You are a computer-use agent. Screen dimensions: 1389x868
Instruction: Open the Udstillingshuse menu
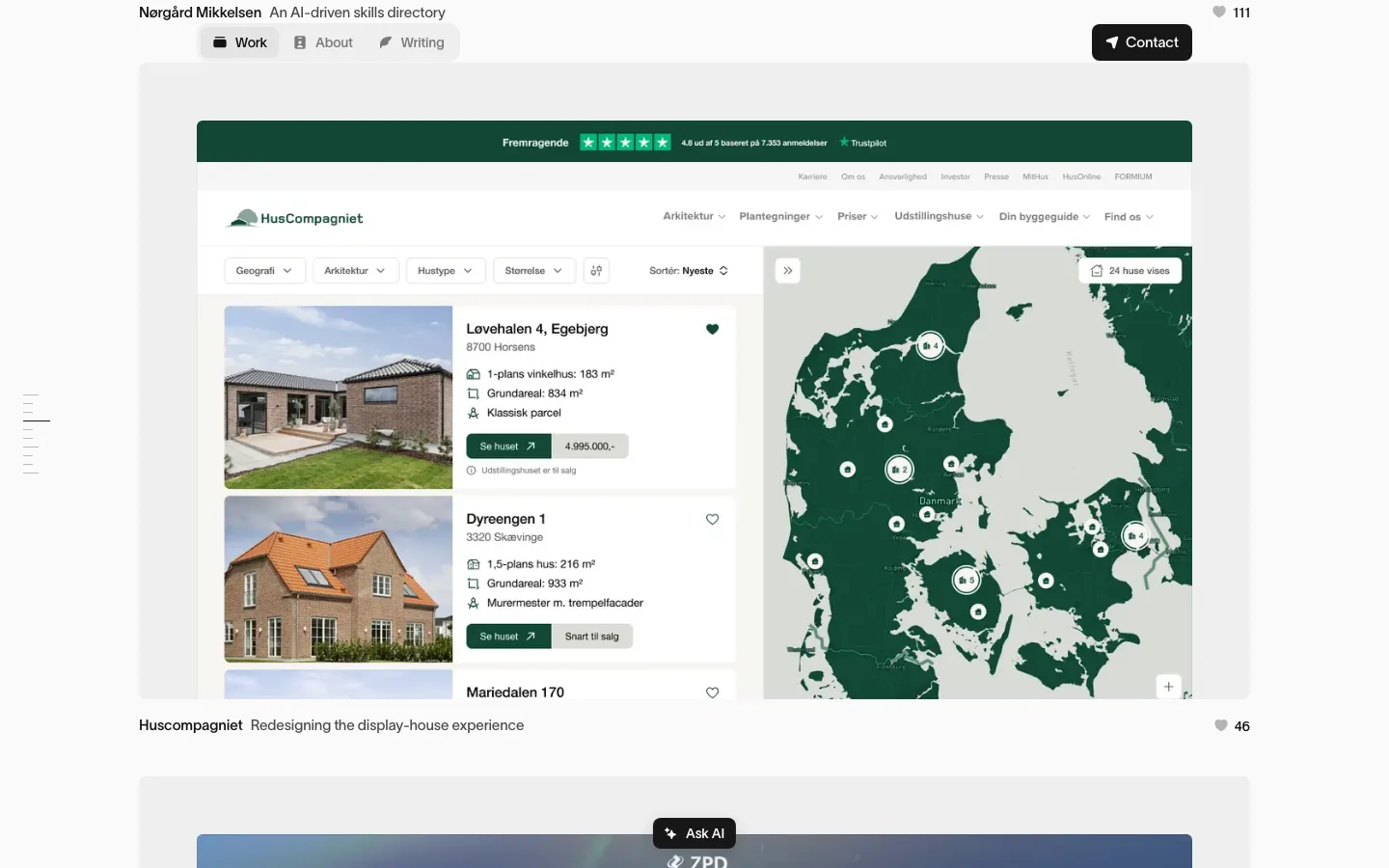pos(939,217)
